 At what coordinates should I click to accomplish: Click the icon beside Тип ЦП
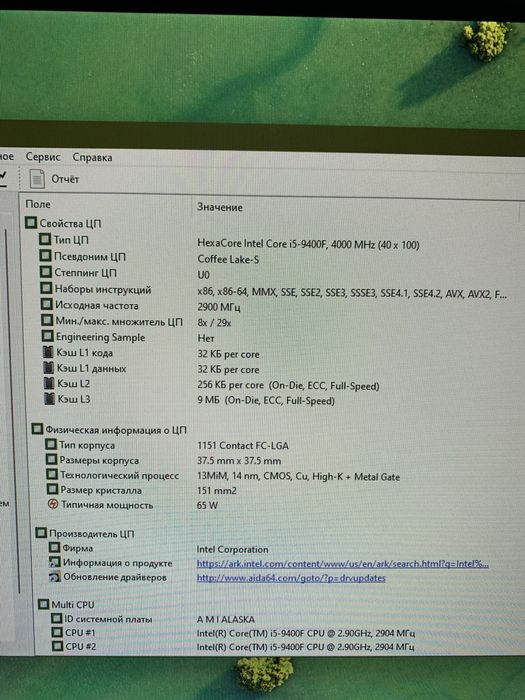pyautogui.click(x=45, y=239)
